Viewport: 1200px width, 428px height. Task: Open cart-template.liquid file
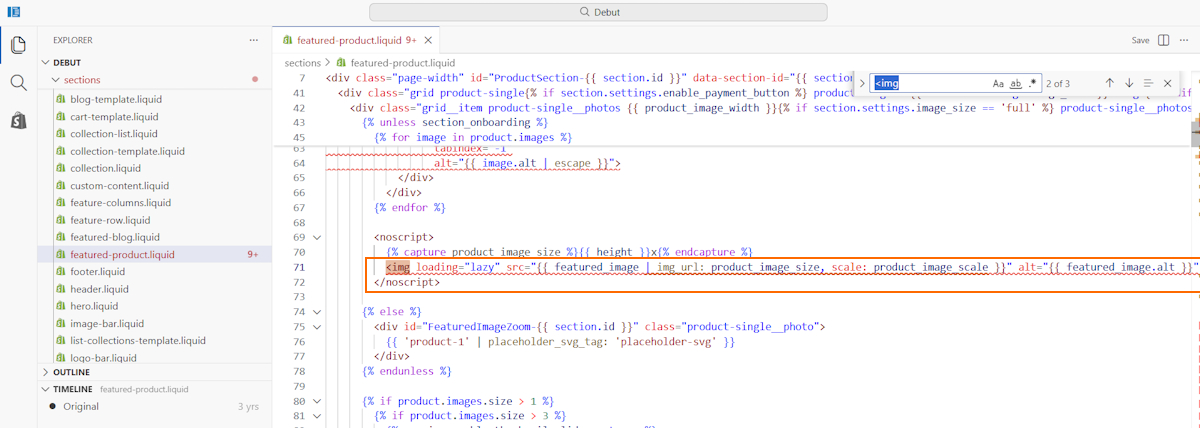tap(113, 116)
